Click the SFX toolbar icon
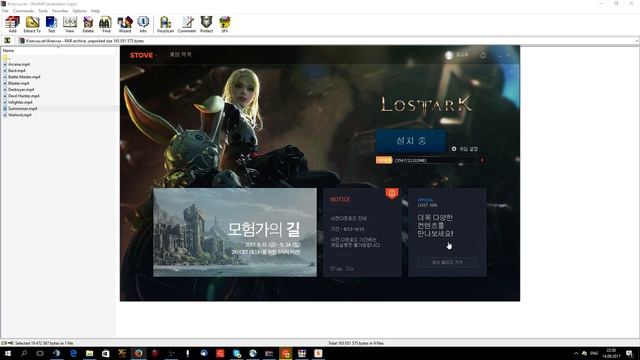The height and width of the screenshot is (360, 640). [x=224, y=24]
